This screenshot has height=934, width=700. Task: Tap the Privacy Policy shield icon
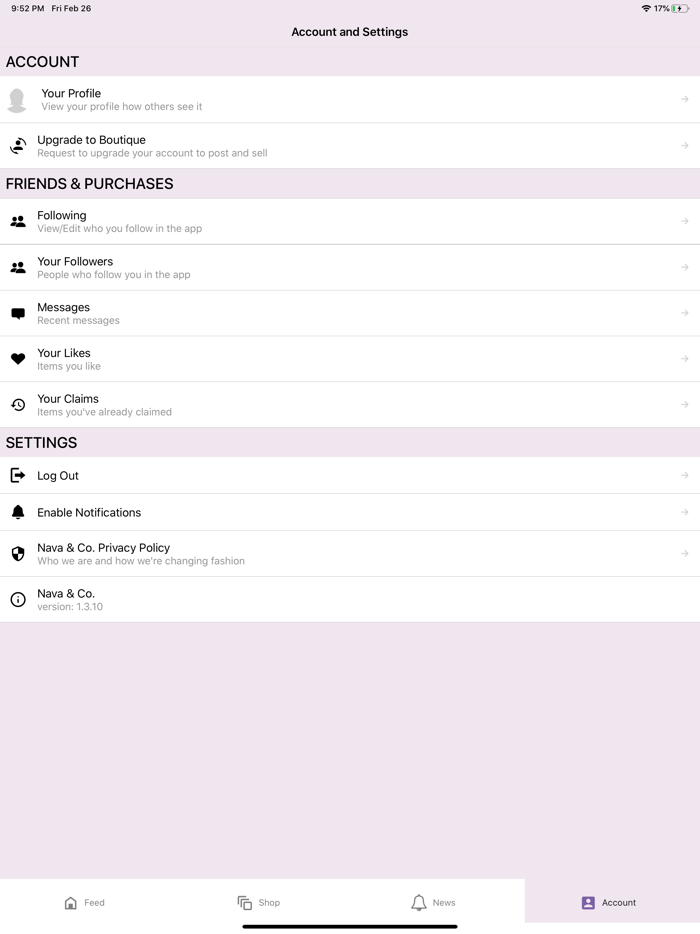(x=18, y=554)
